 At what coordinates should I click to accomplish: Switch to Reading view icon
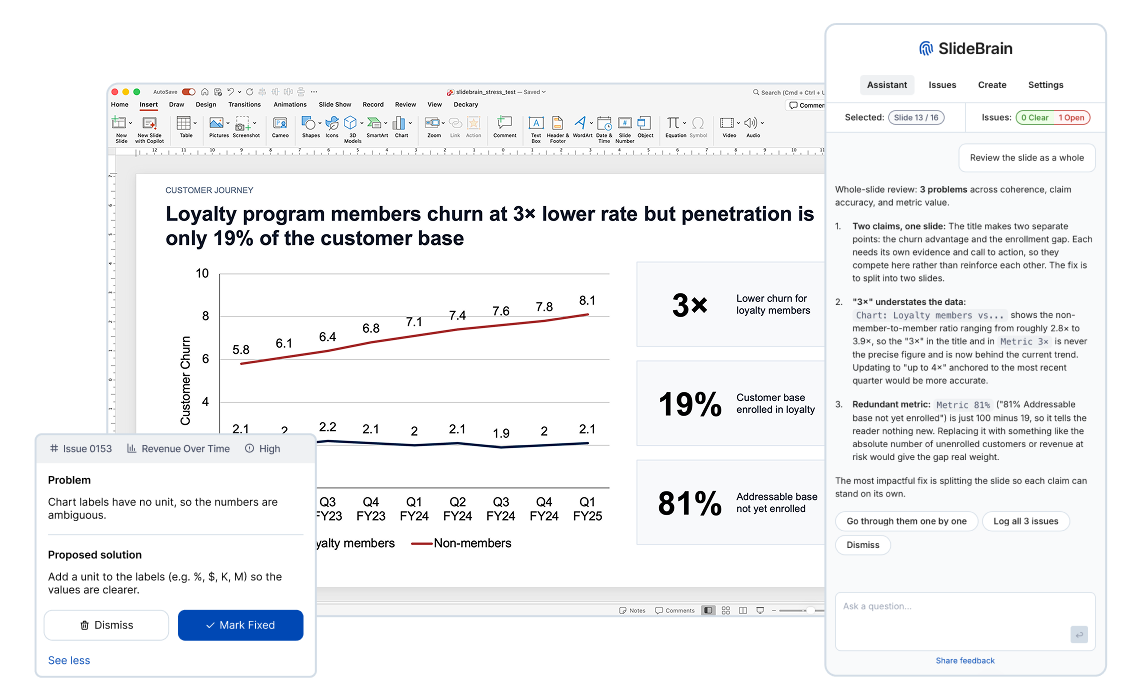(743, 610)
